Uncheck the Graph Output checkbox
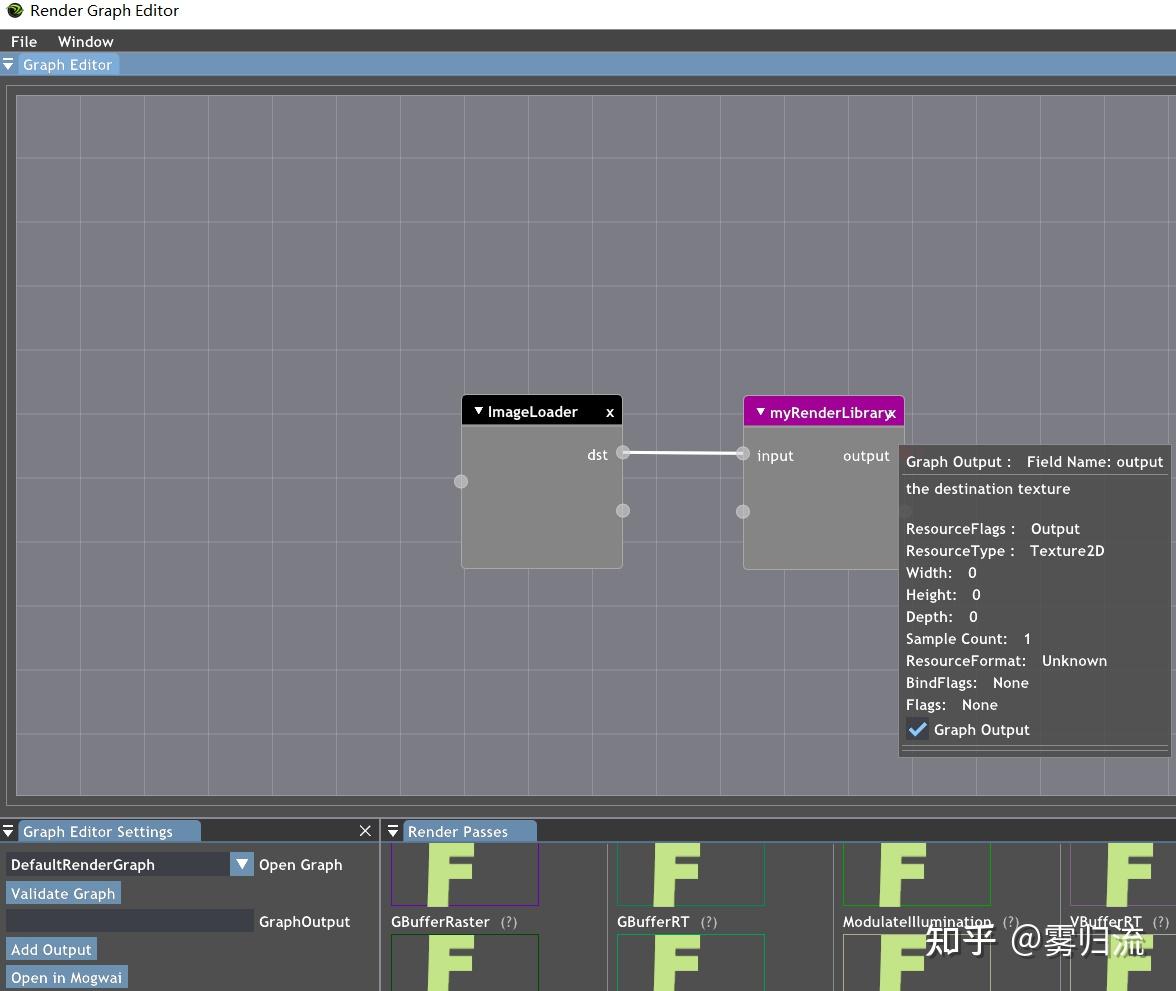This screenshot has width=1176, height=991. [x=917, y=729]
